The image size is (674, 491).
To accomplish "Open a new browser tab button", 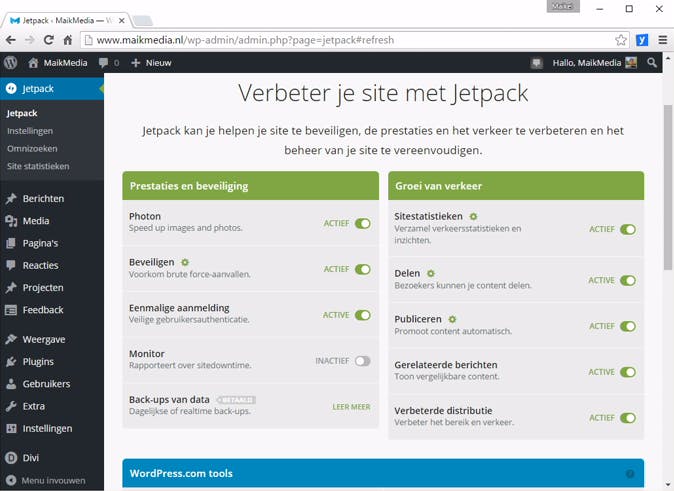I will 142,20.
